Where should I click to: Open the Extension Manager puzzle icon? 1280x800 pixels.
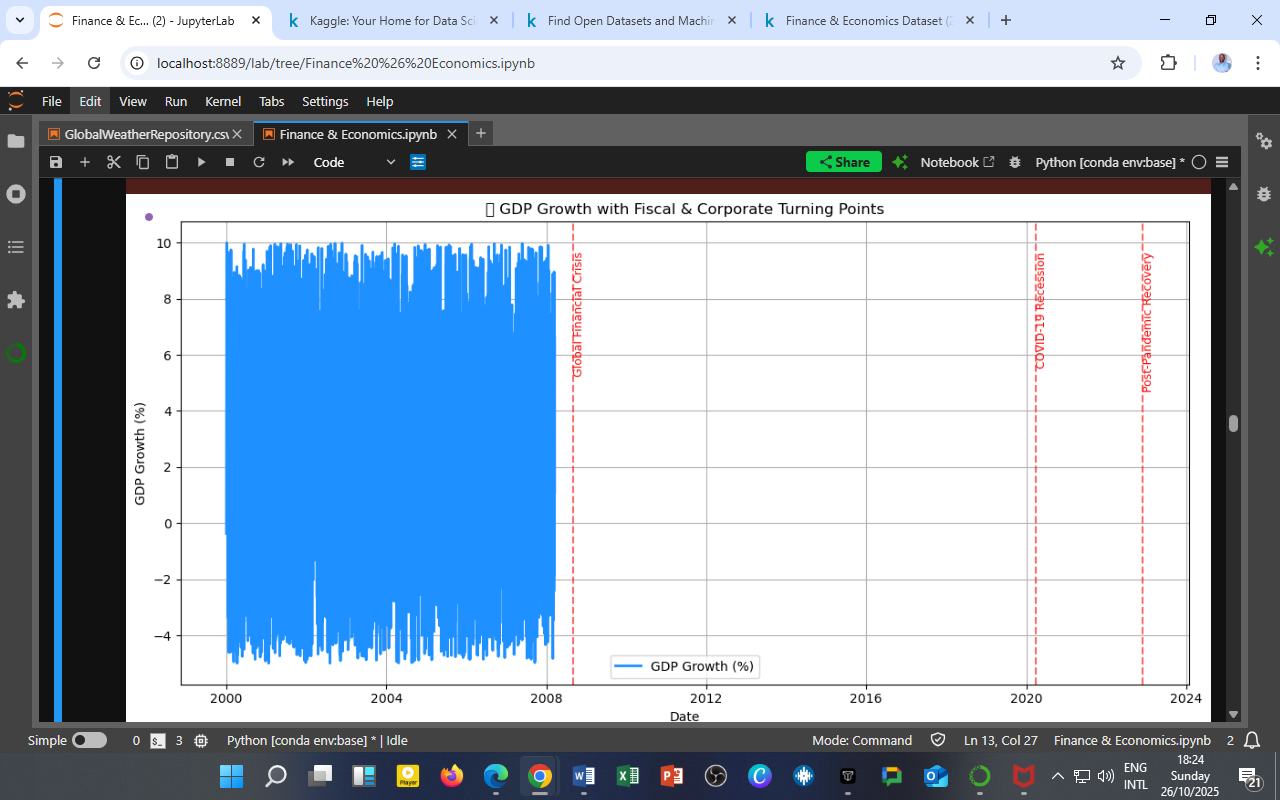[15, 300]
